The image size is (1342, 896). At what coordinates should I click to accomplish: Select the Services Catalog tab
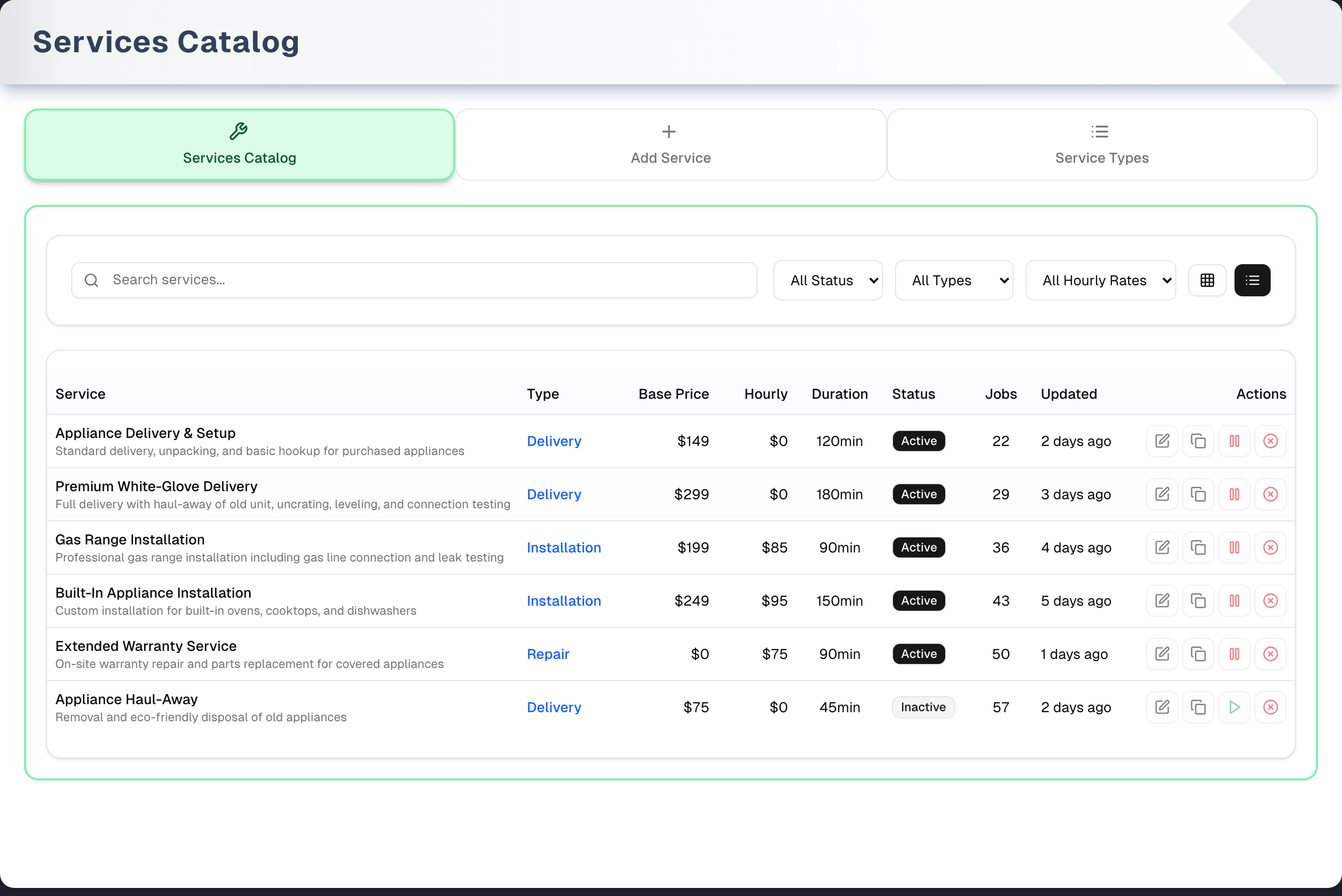click(x=240, y=145)
